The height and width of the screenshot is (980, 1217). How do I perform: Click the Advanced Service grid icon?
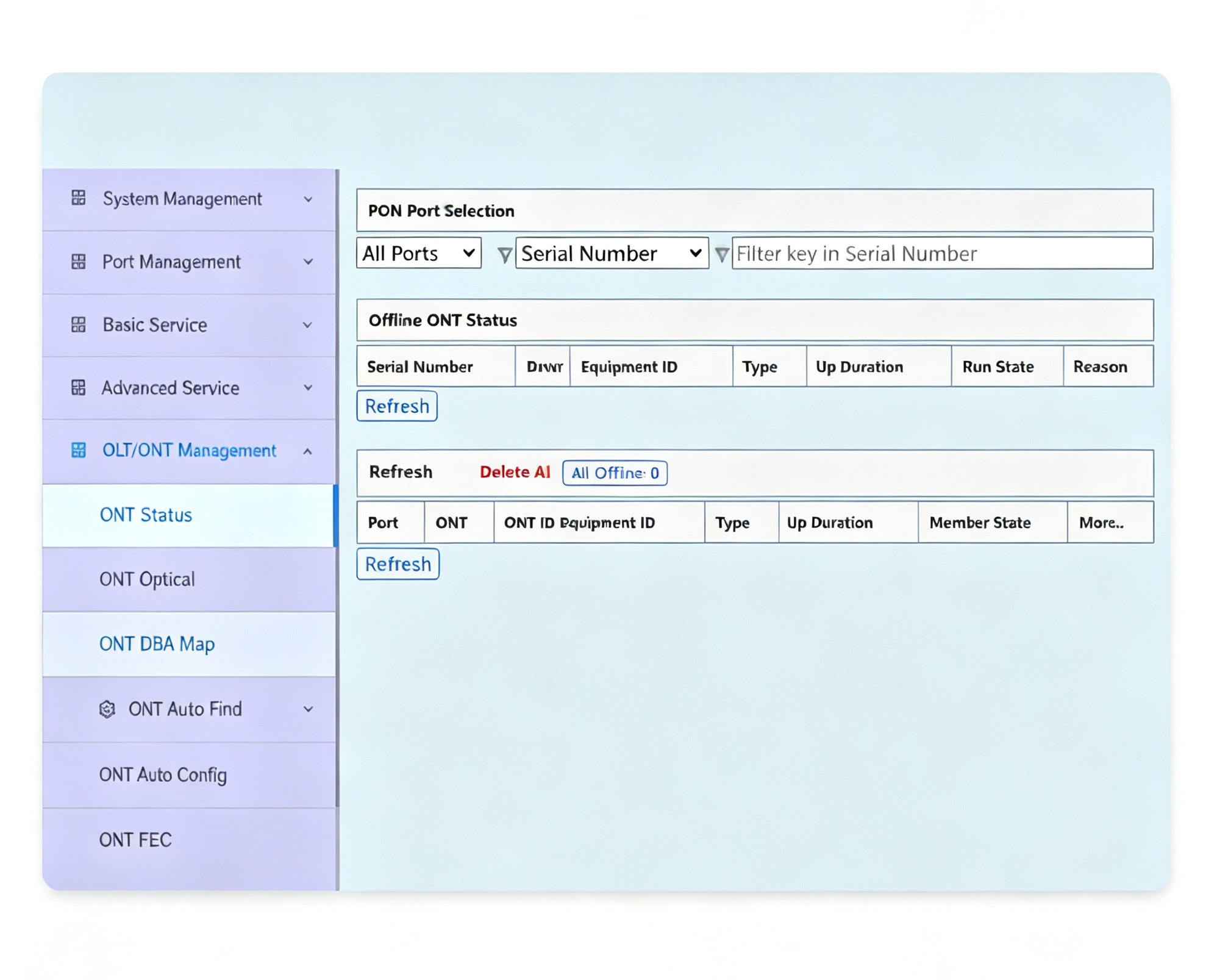(78, 387)
